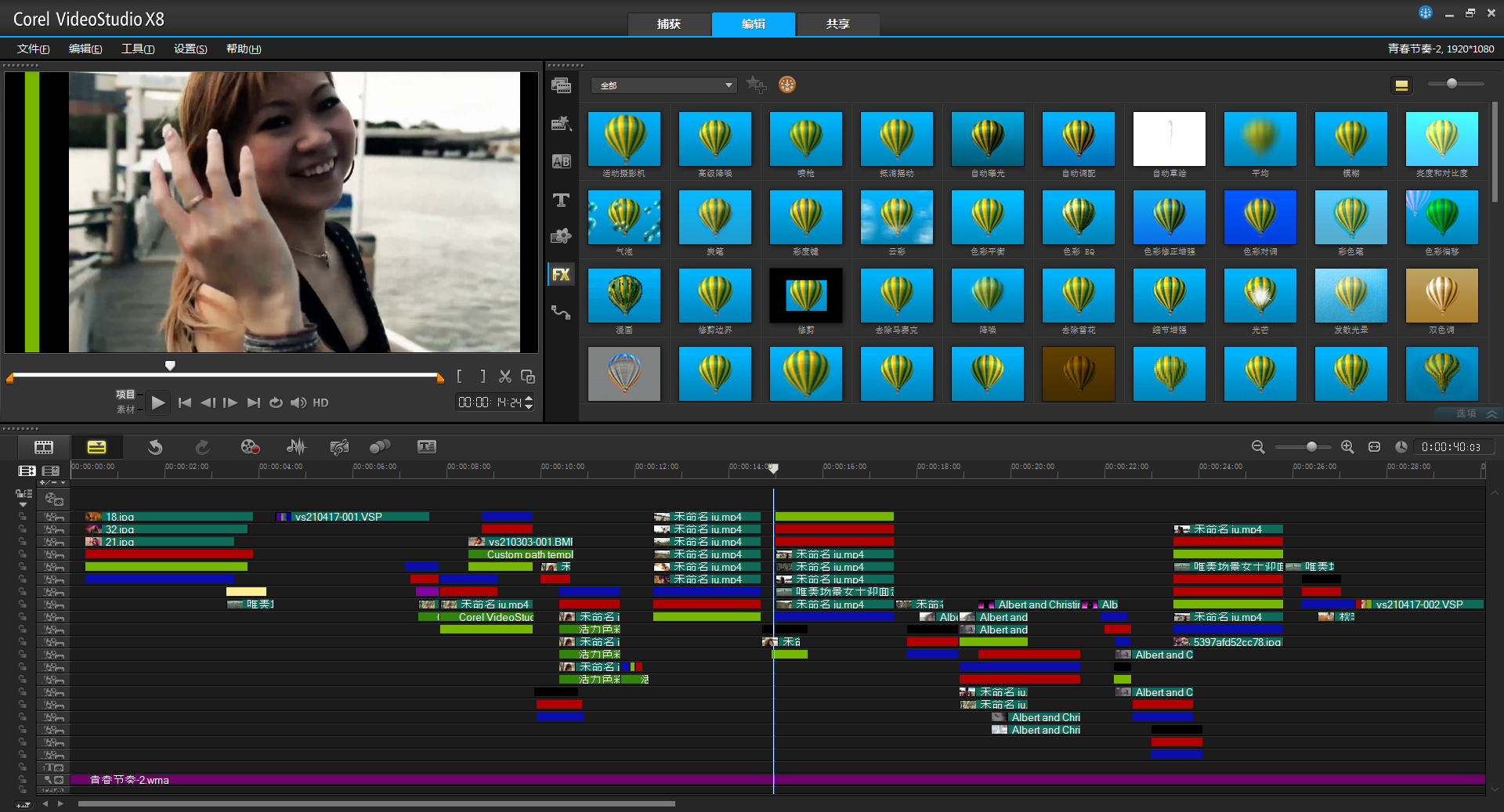Open the Track Motion tool
Image resolution: width=1504 pixels, height=812 pixels.
pyautogui.click(x=380, y=447)
